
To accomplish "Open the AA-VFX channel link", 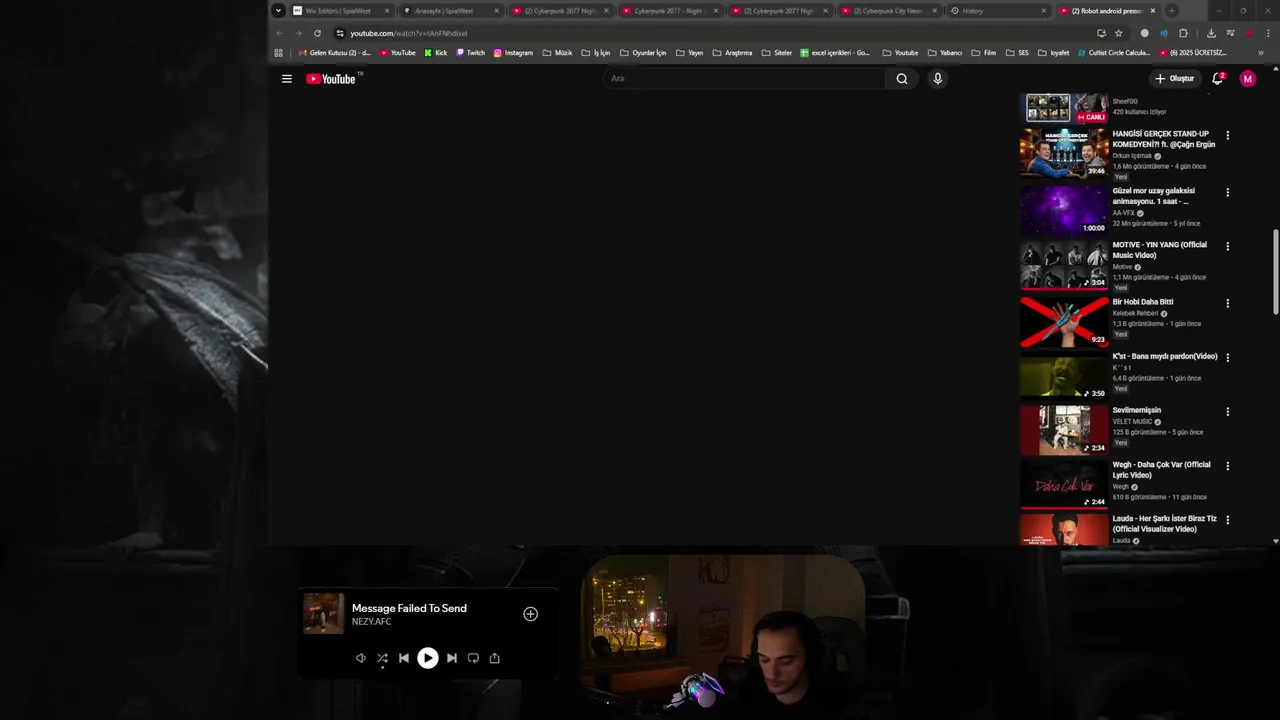I will (x=1123, y=213).
